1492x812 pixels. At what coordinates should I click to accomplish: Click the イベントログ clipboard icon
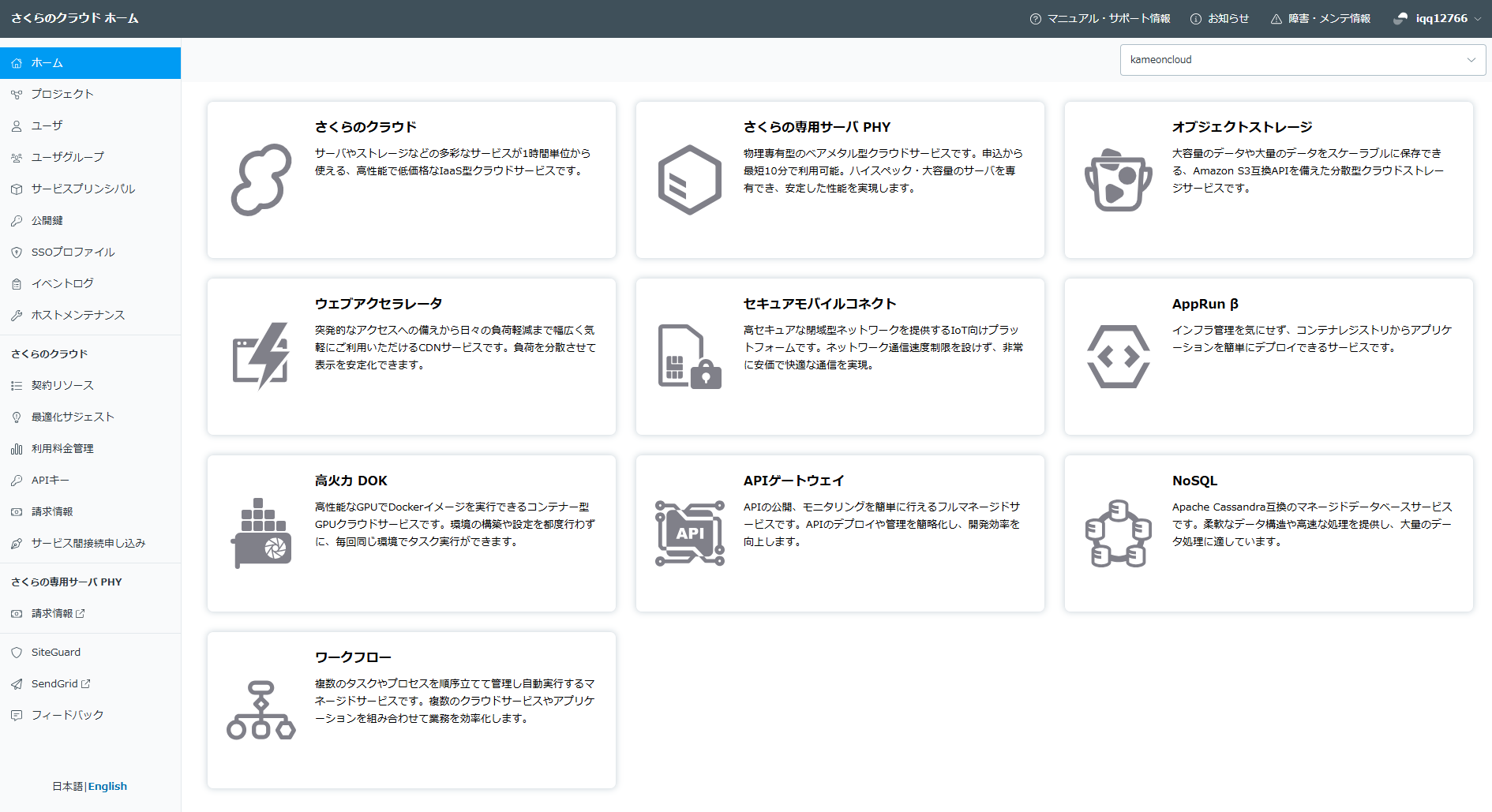[17, 284]
